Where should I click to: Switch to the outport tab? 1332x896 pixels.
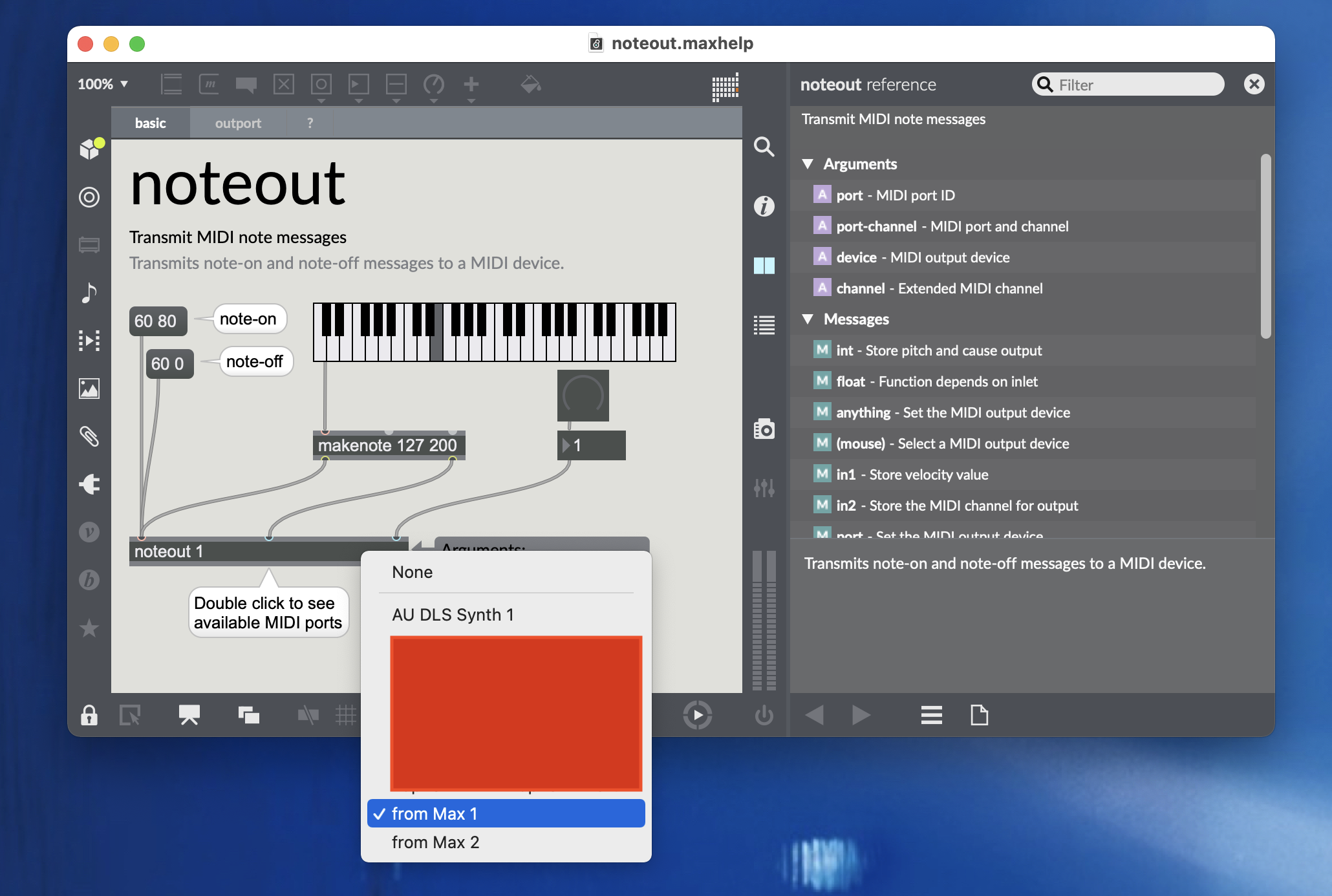[x=238, y=123]
